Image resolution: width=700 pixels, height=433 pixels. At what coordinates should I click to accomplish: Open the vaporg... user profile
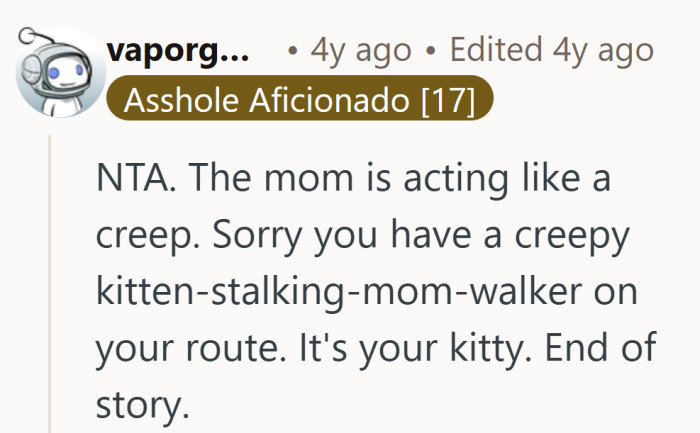point(180,49)
